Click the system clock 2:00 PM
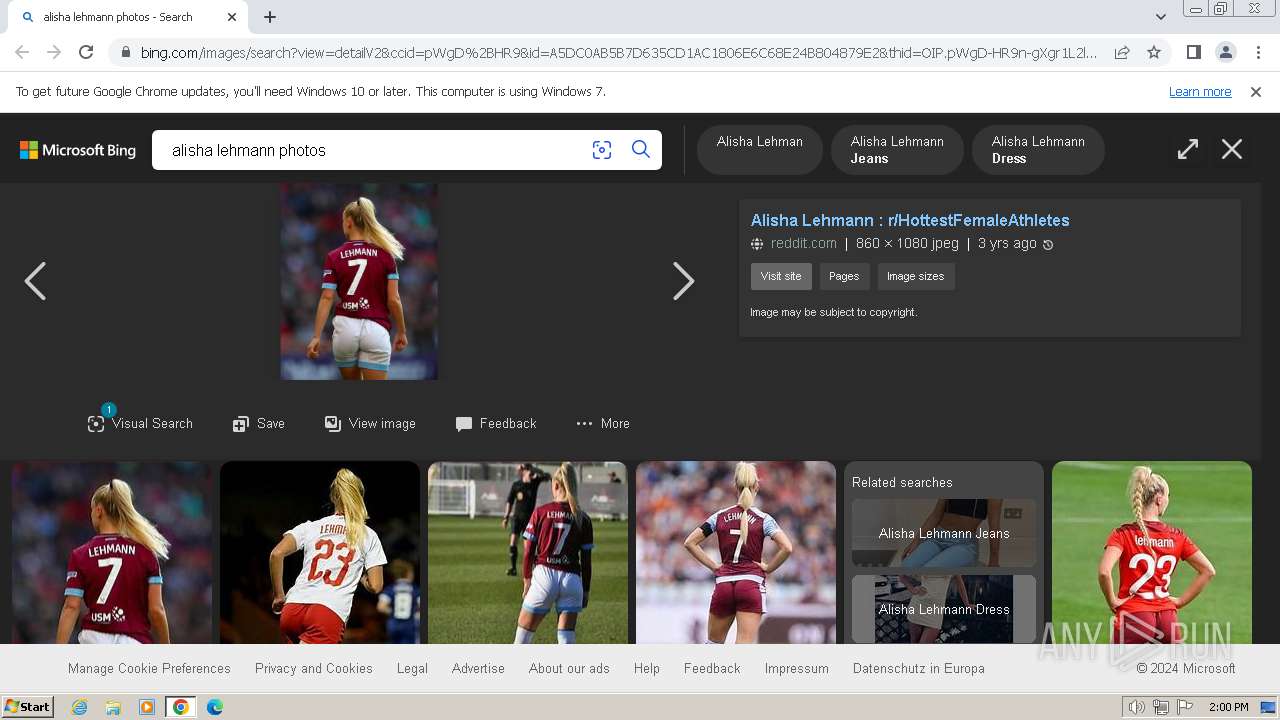1280x720 pixels. tap(1228, 707)
